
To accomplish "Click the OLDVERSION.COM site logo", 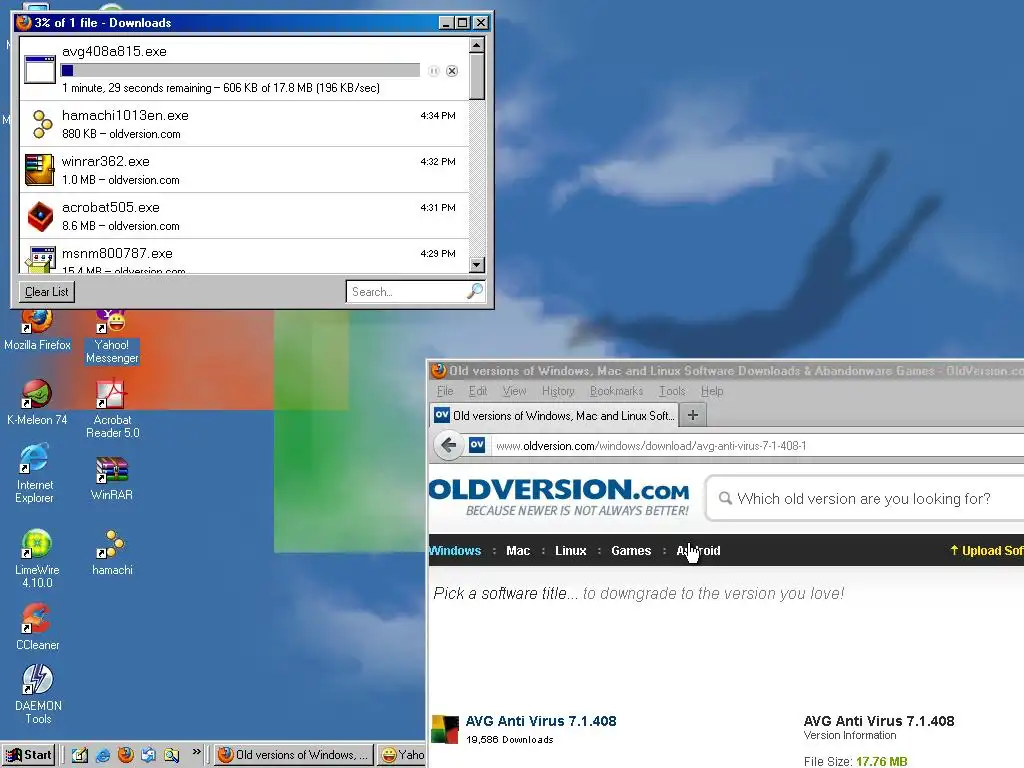I will coord(559,497).
